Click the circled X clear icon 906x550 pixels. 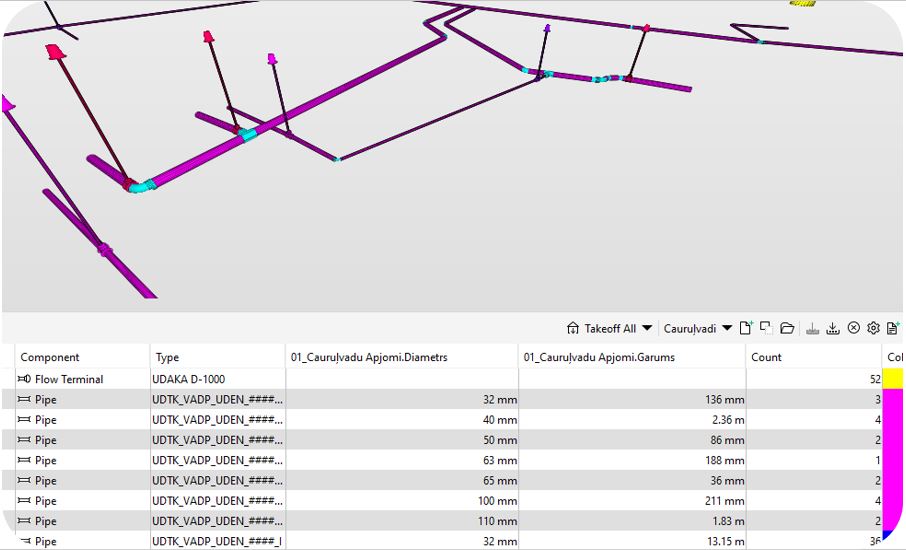853,328
